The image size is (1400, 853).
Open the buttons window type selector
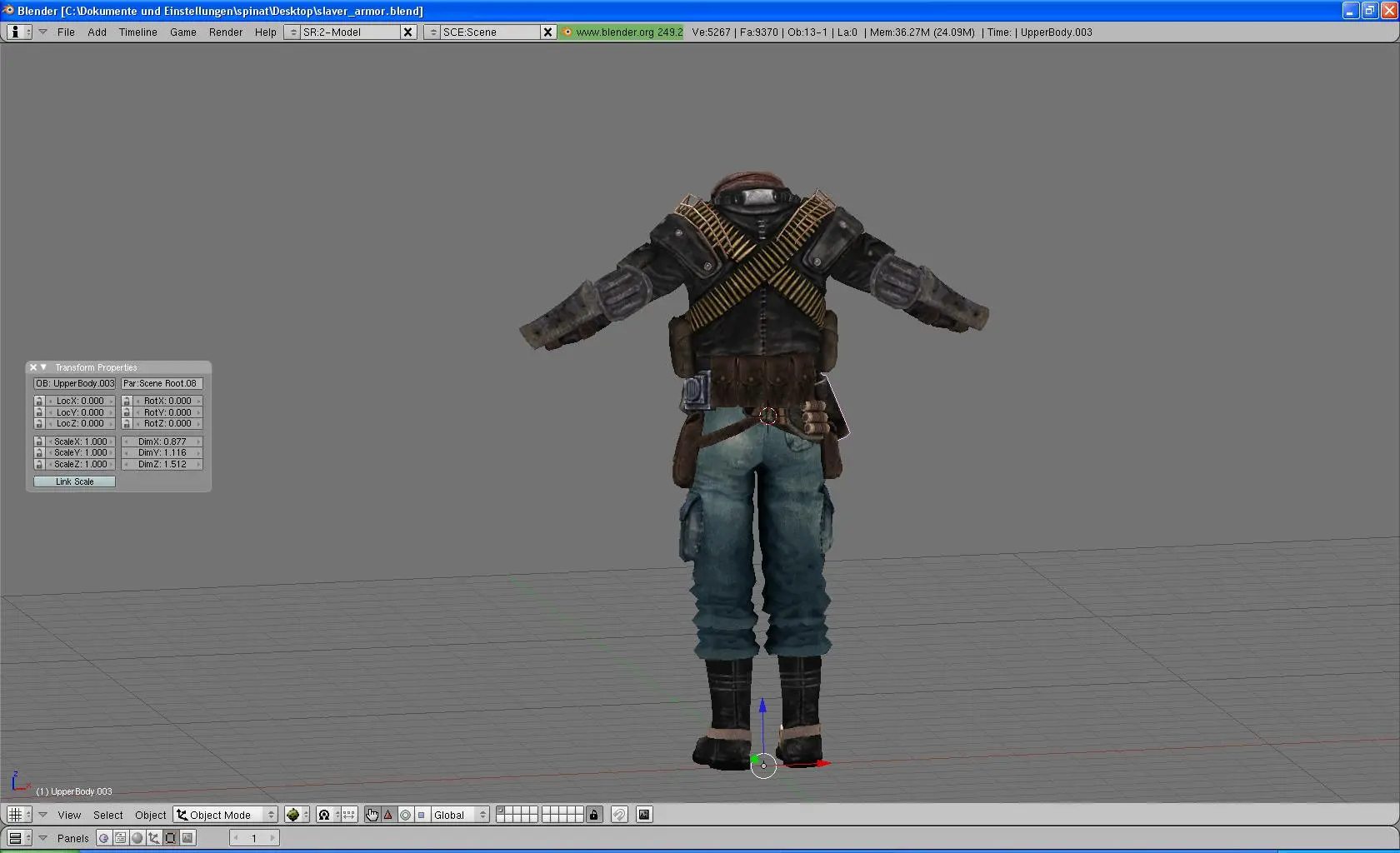(x=19, y=838)
